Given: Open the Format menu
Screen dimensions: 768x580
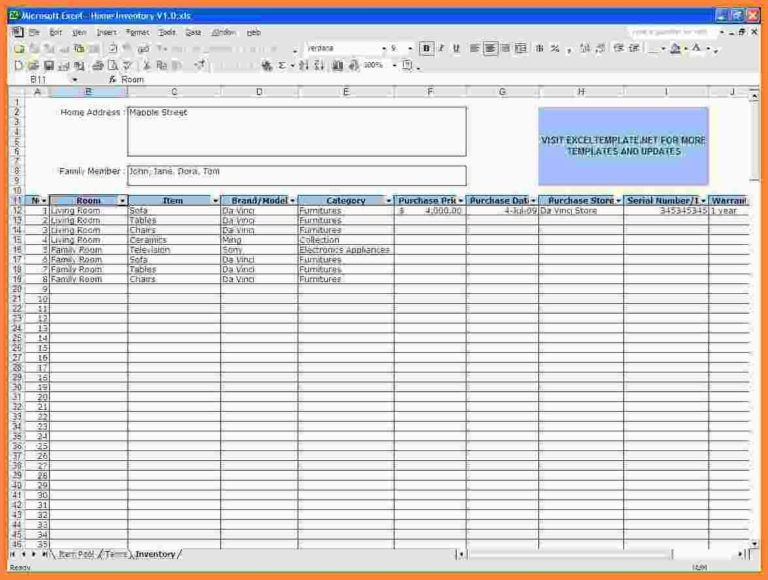Looking at the screenshot, I should pos(137,32).
